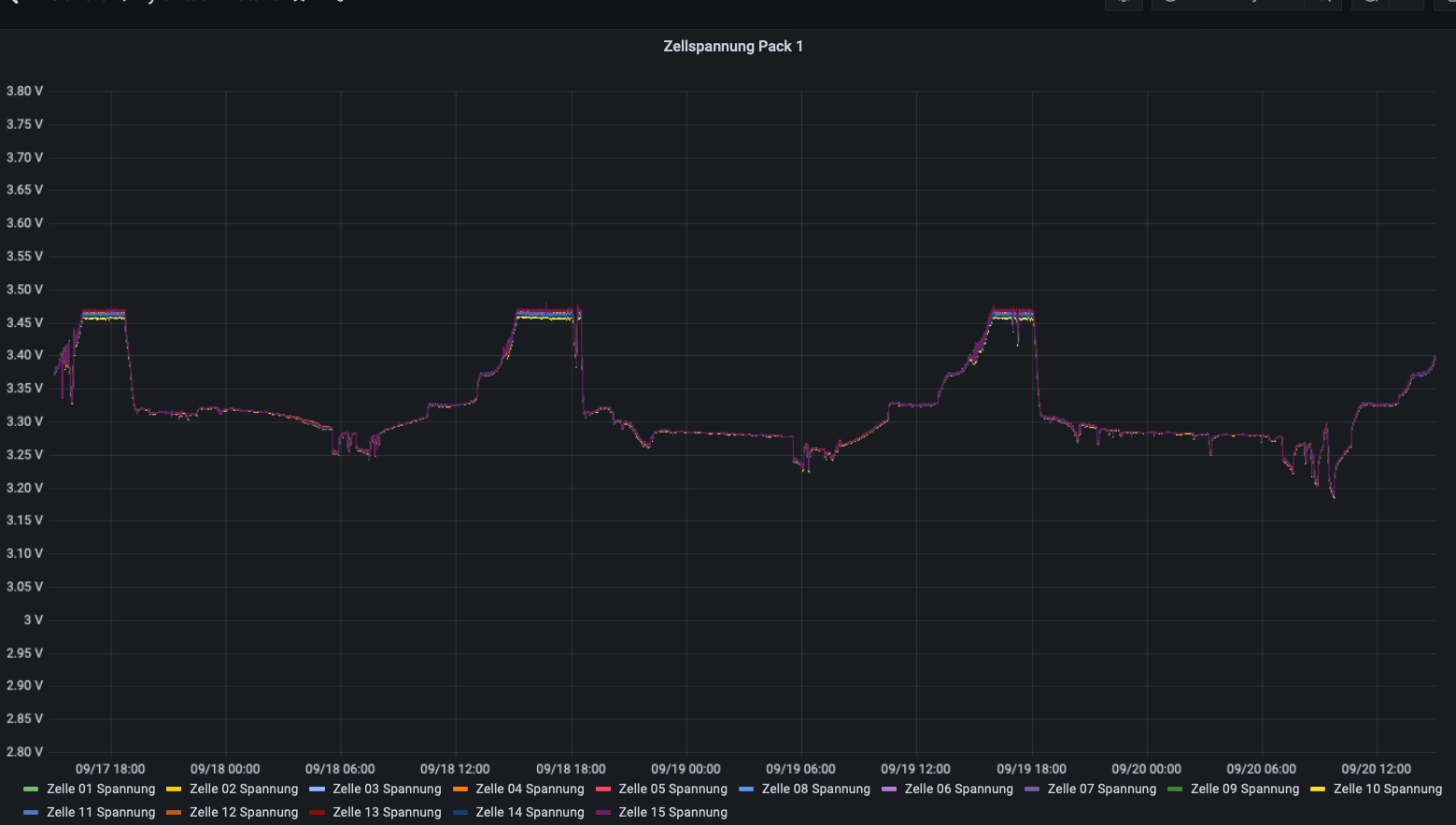The width and height of the screenshot is (1456, 825).
Task: Click the Zelle 02 Spannung legend label
Action: click(244, 789)
